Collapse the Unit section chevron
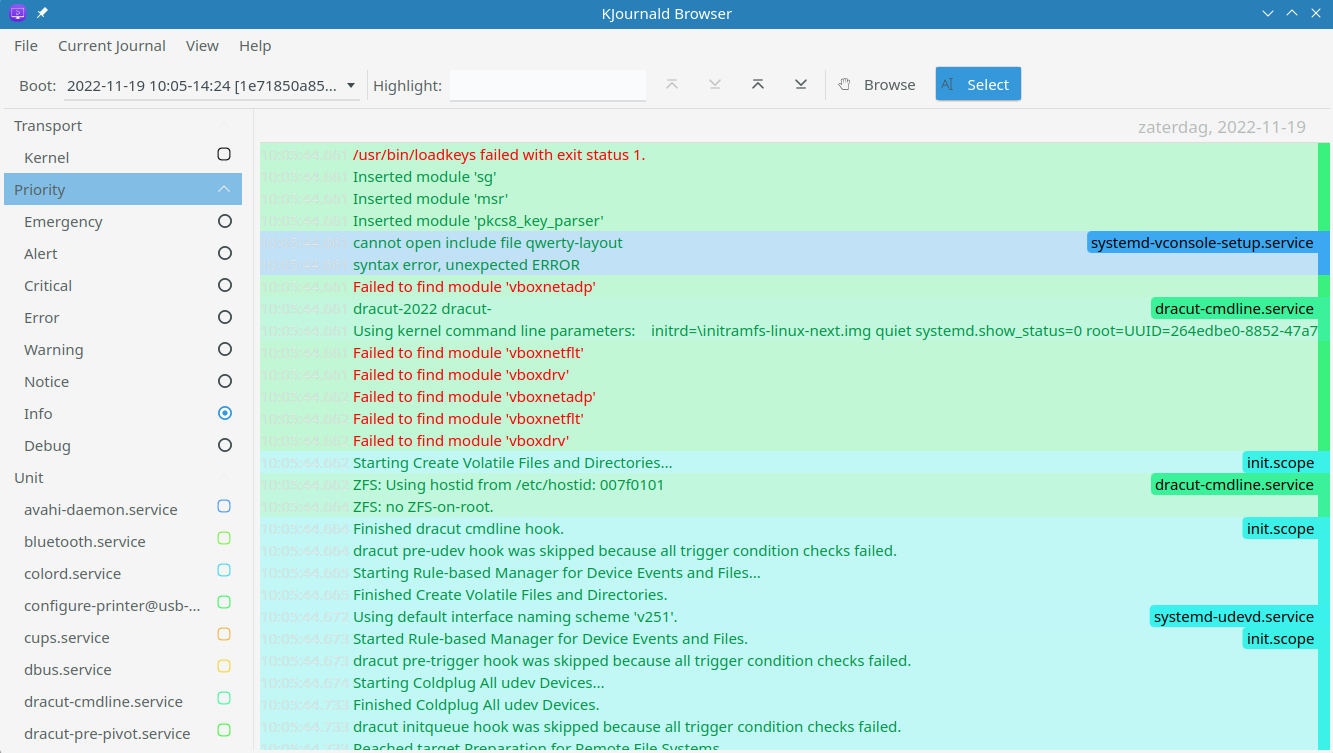Screen dimensions: 1333x753 coord(224,477)
